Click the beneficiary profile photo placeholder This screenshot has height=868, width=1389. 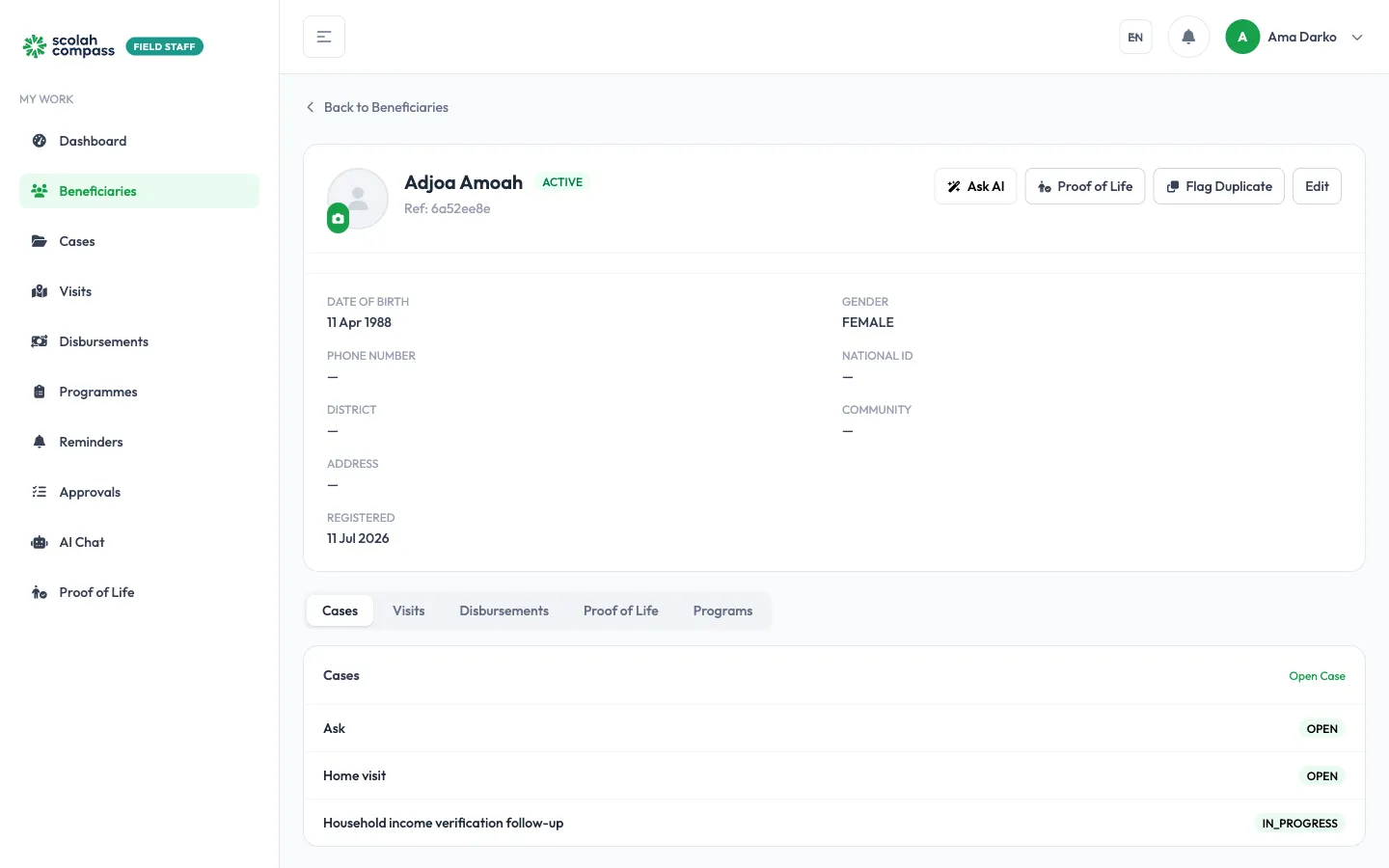coord(358,198)
